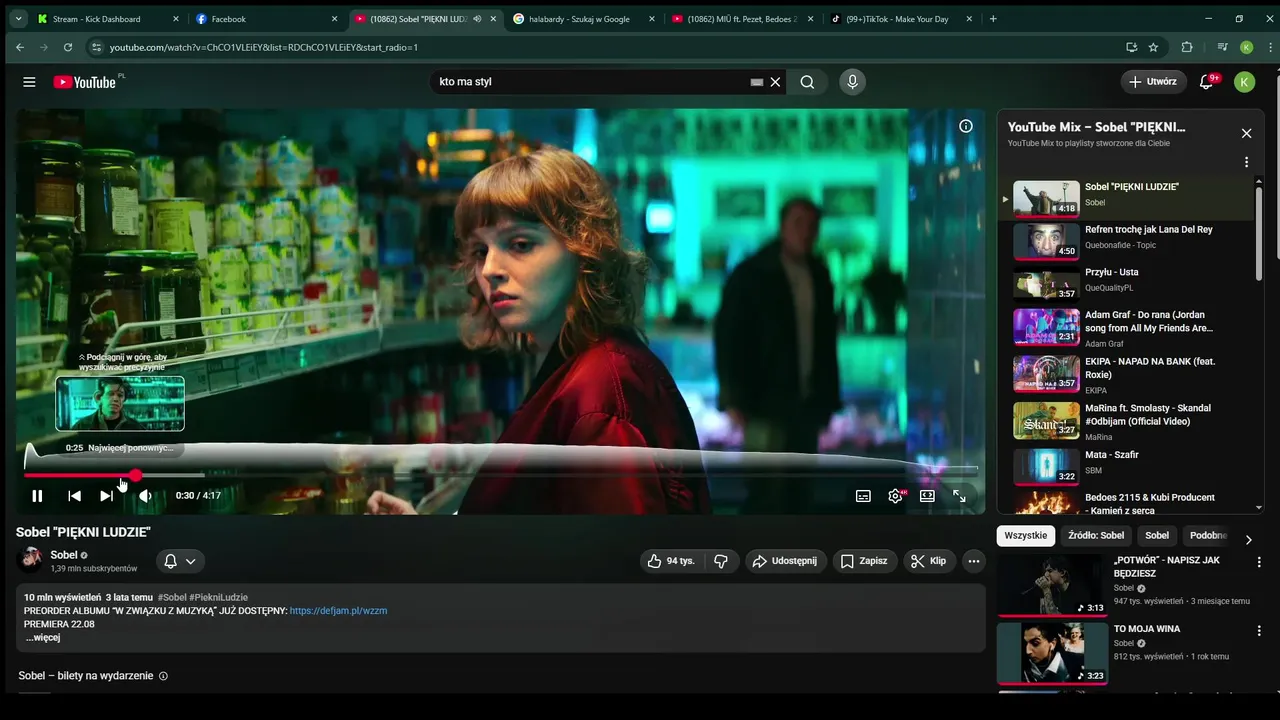Click Udostępnij share button
This screenshot has height=720, width=1280.
click(785, 561)
